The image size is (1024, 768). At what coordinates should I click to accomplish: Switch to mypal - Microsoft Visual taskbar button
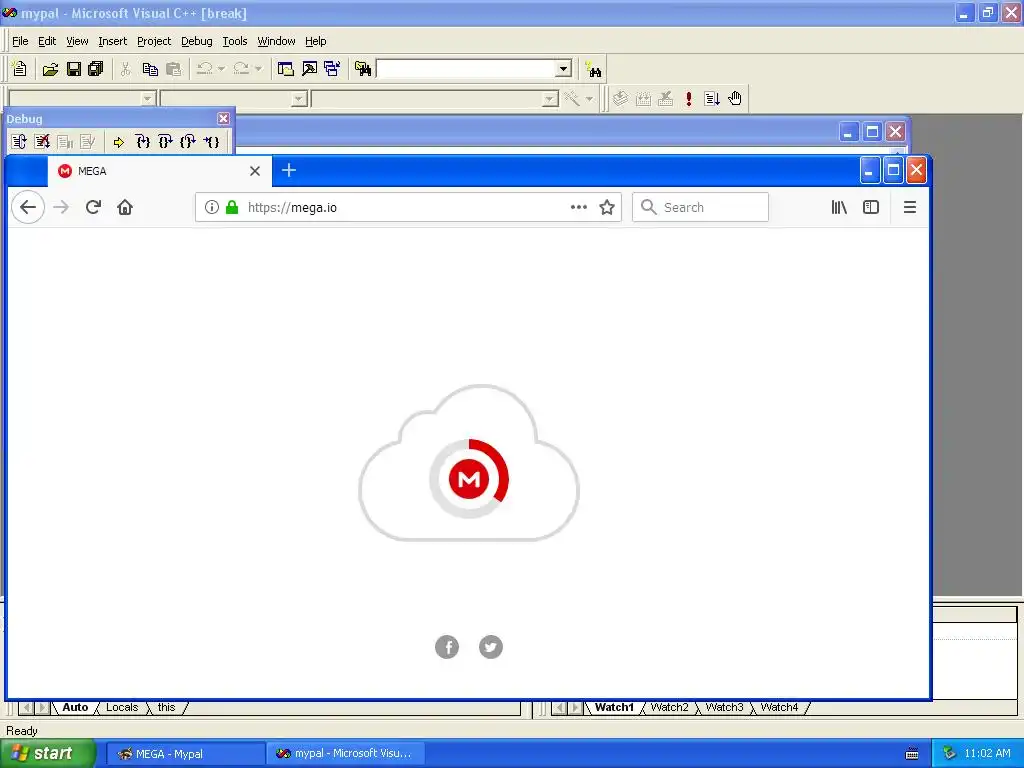[x=345, y=754]
